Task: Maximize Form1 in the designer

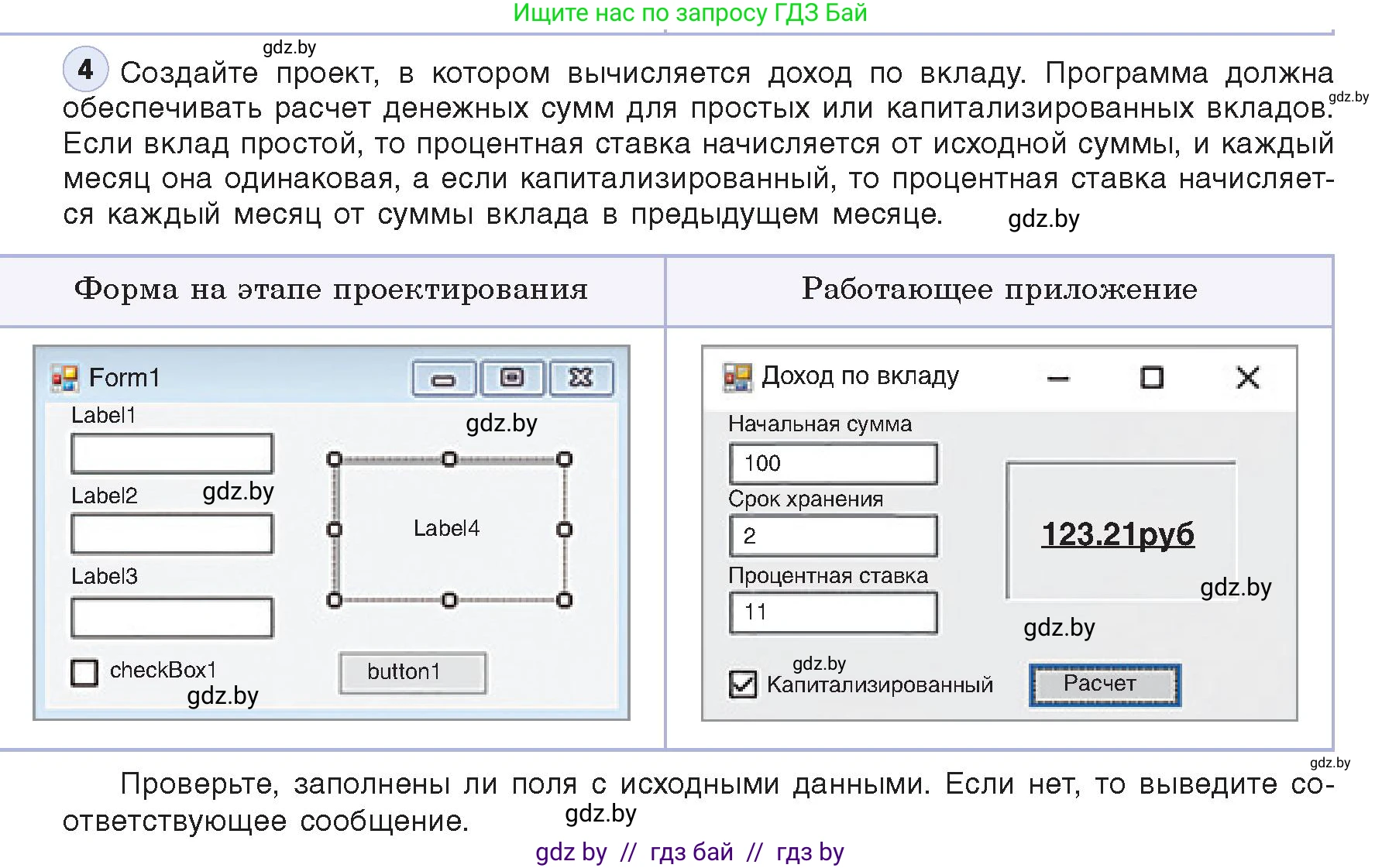Action: pos(512,378)
